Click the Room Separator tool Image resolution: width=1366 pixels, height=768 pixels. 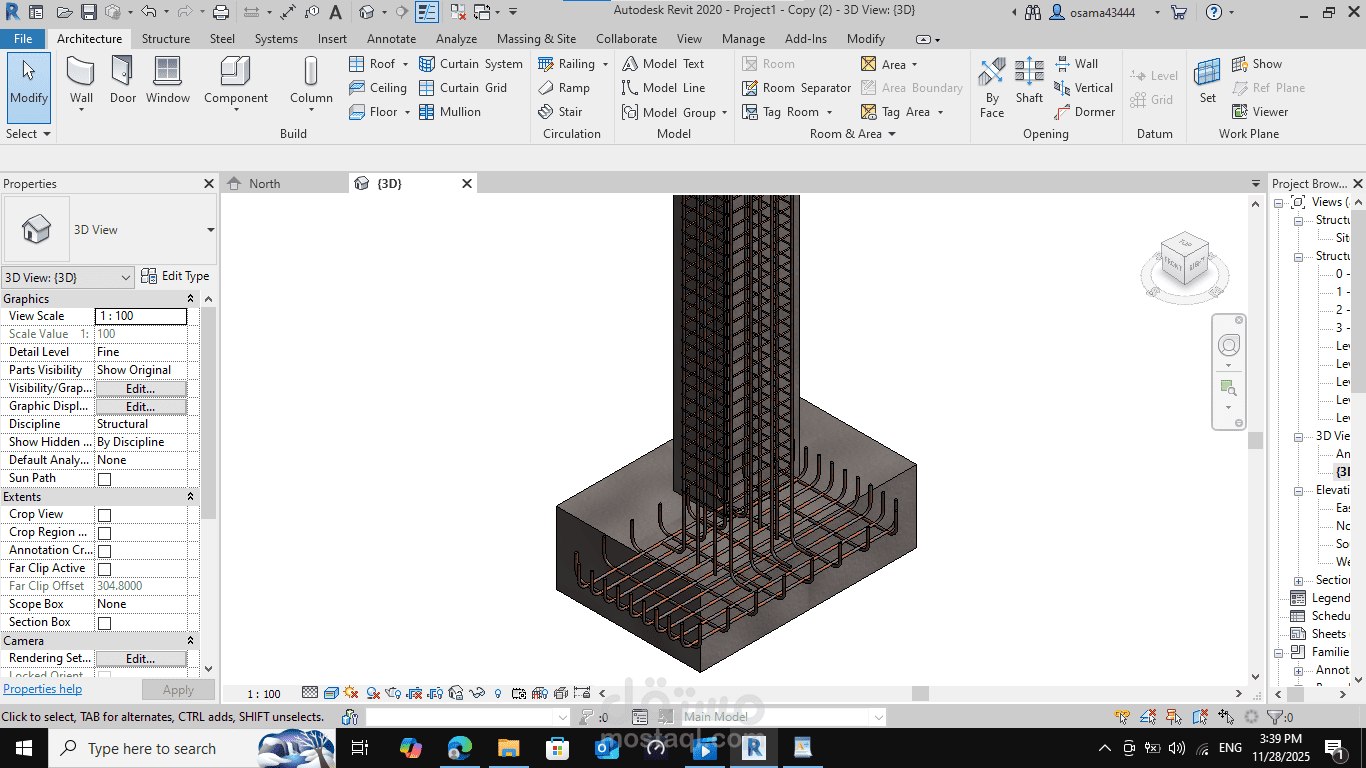point(796,87)
